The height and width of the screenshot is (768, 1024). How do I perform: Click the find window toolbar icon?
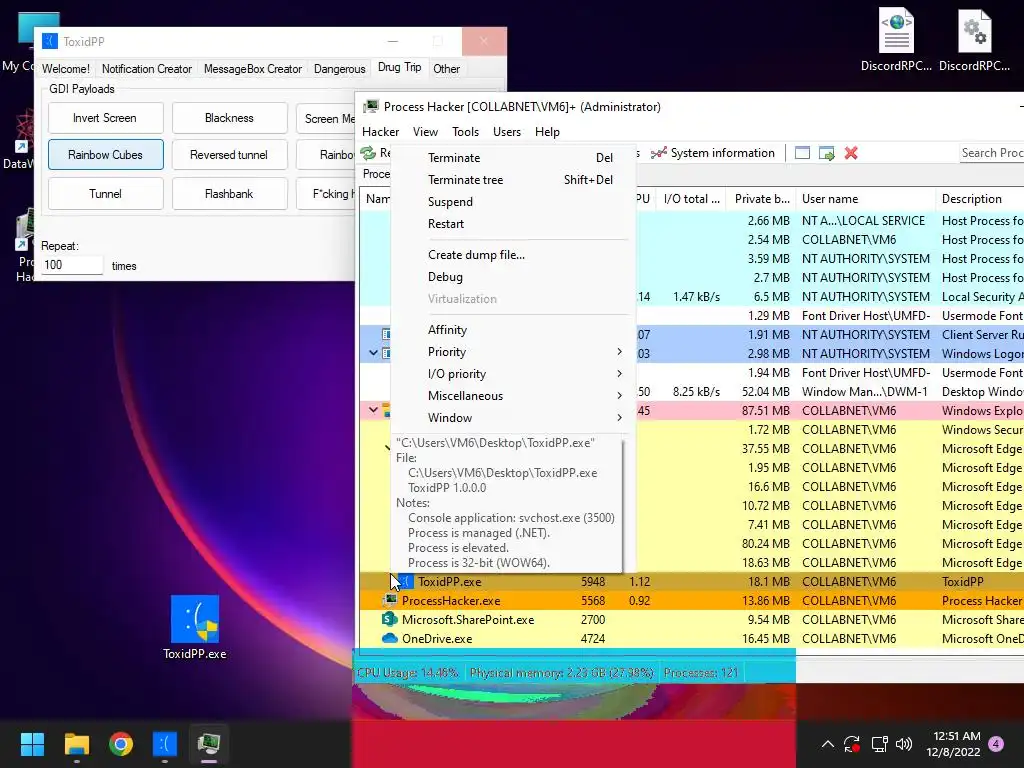click(x=802, y=153)
